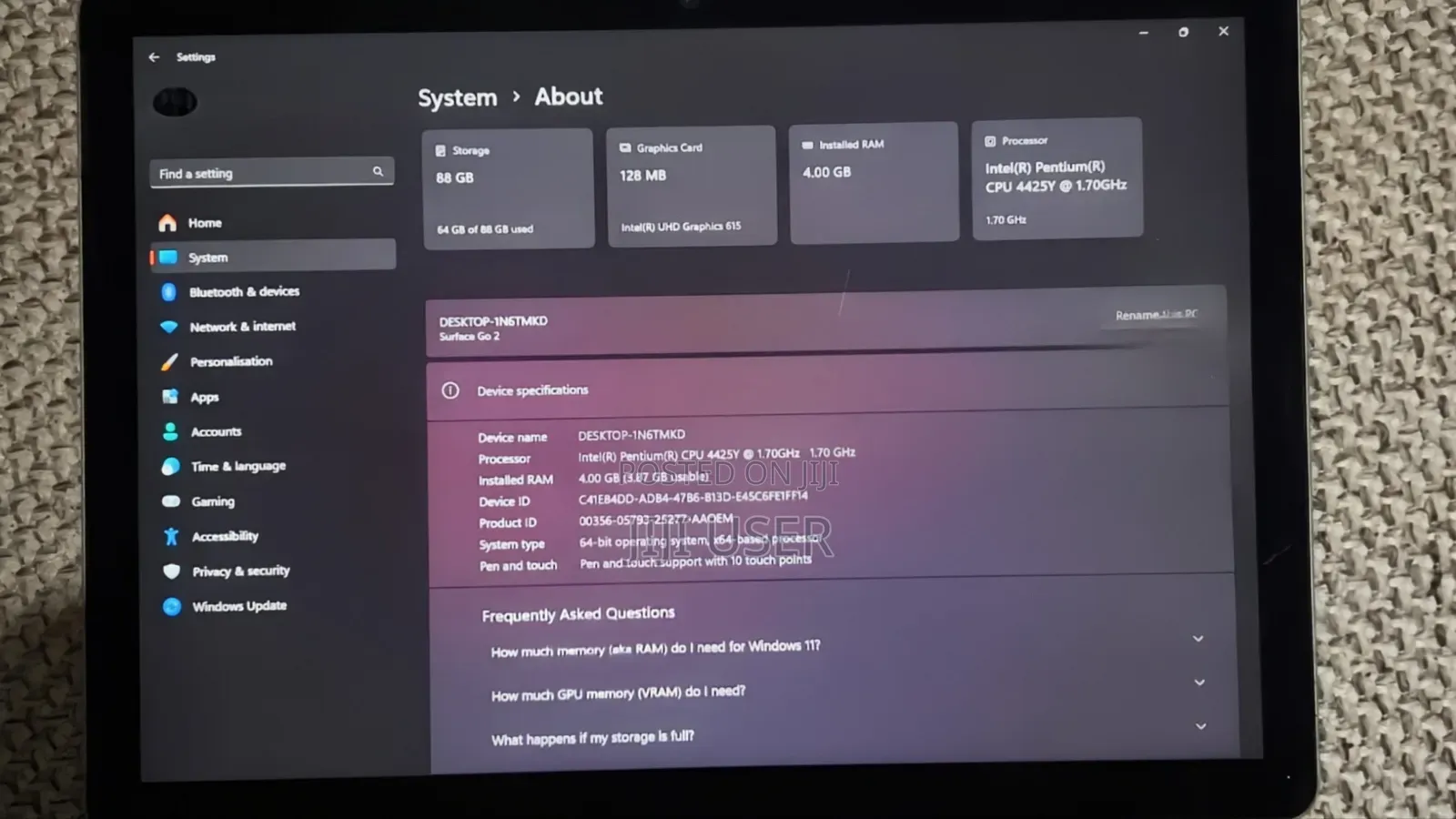Click the Storage card icon
The width and height of the screenshot is (1456, 819).
(440, 151)
